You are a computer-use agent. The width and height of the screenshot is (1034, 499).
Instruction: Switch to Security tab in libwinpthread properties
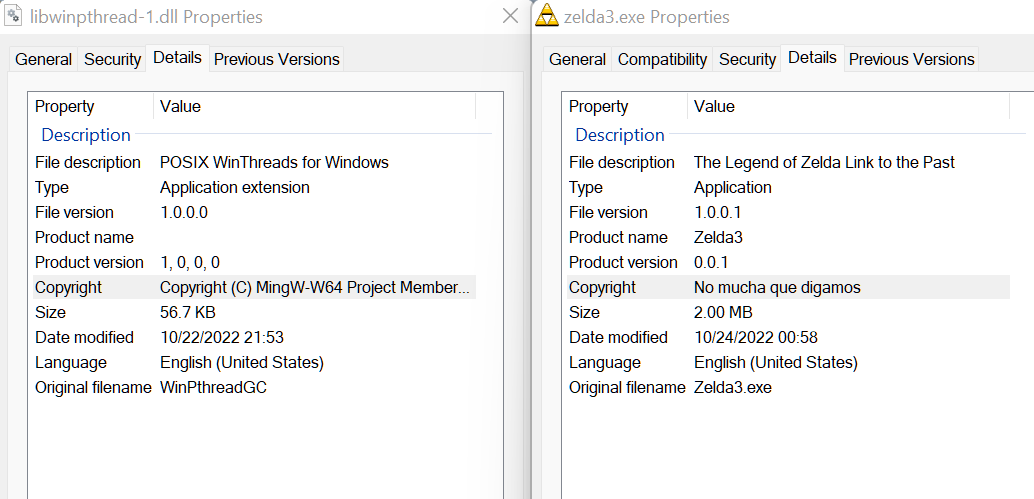click(112, 59)
